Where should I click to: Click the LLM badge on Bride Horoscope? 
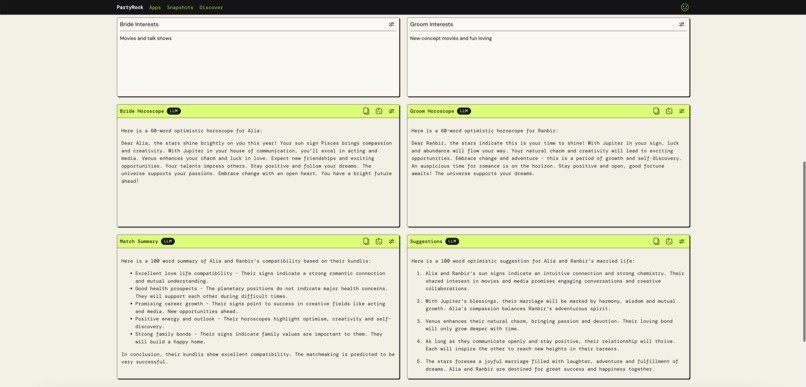point(174,111)
